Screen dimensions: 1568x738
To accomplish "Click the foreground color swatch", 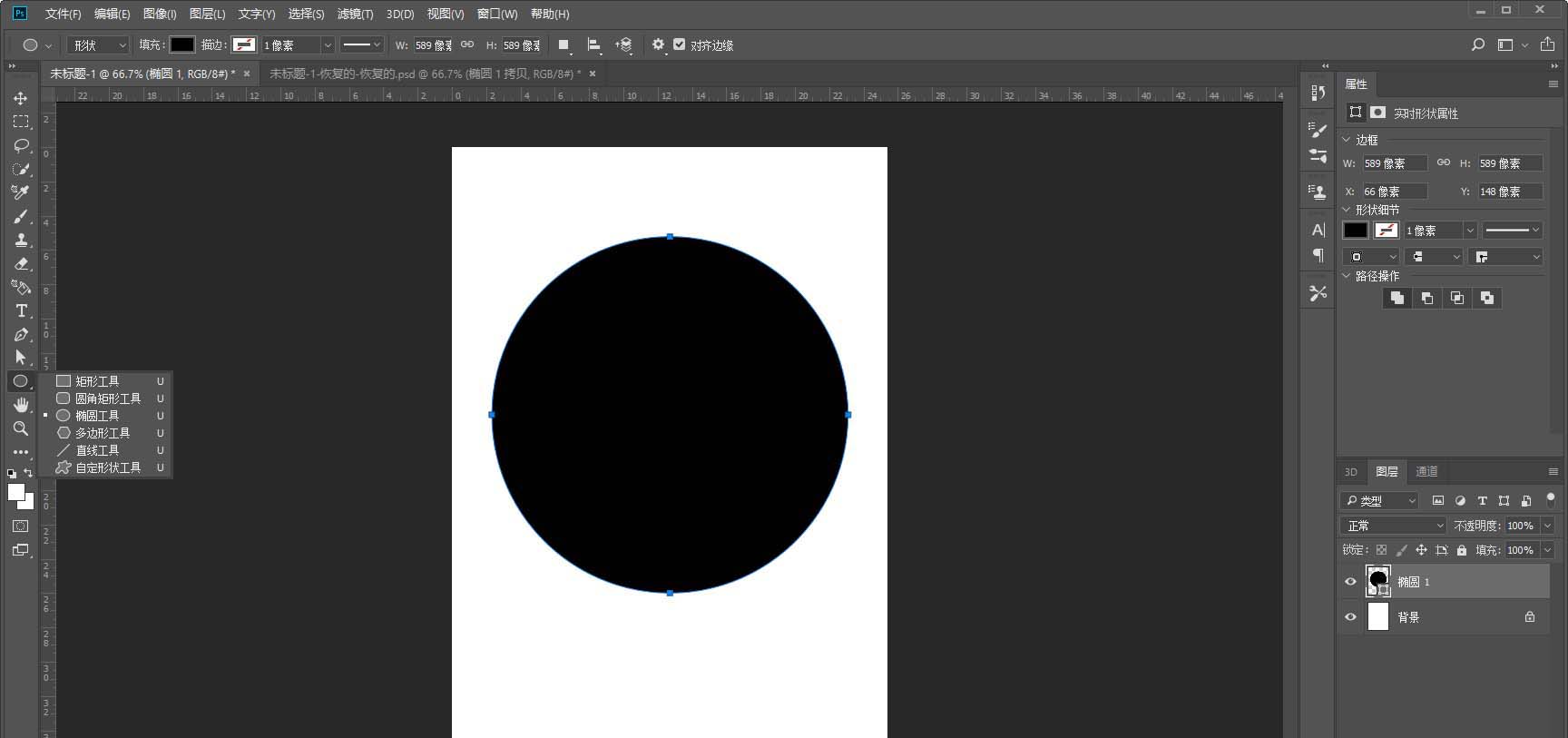I will coord(15,492).
